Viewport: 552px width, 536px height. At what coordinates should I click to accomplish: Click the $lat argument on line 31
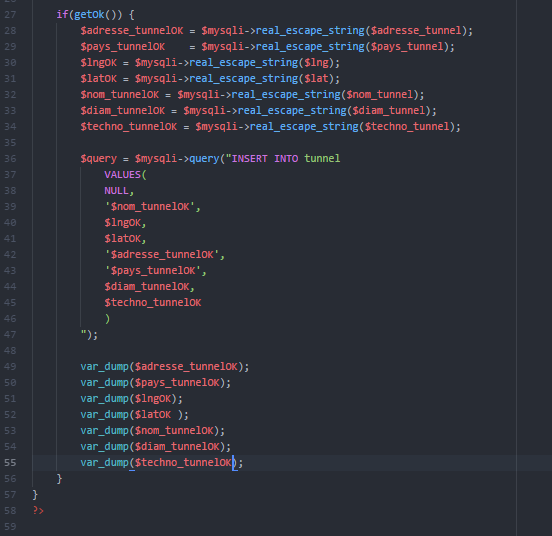316,79
